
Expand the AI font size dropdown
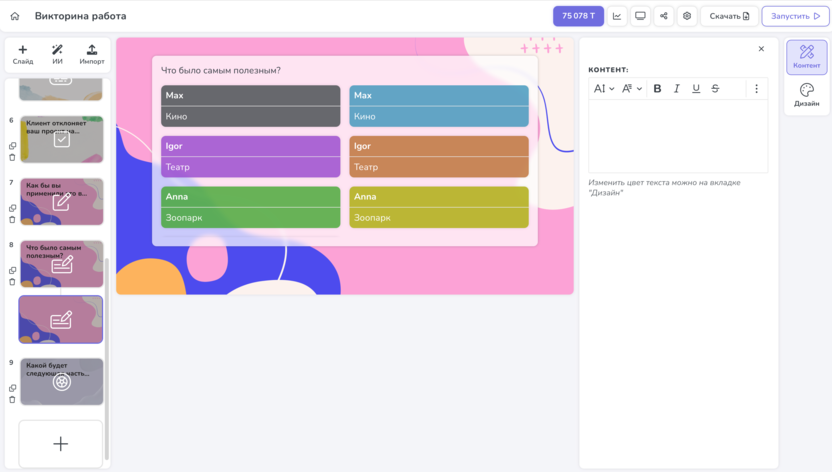[x=603, y=89]
